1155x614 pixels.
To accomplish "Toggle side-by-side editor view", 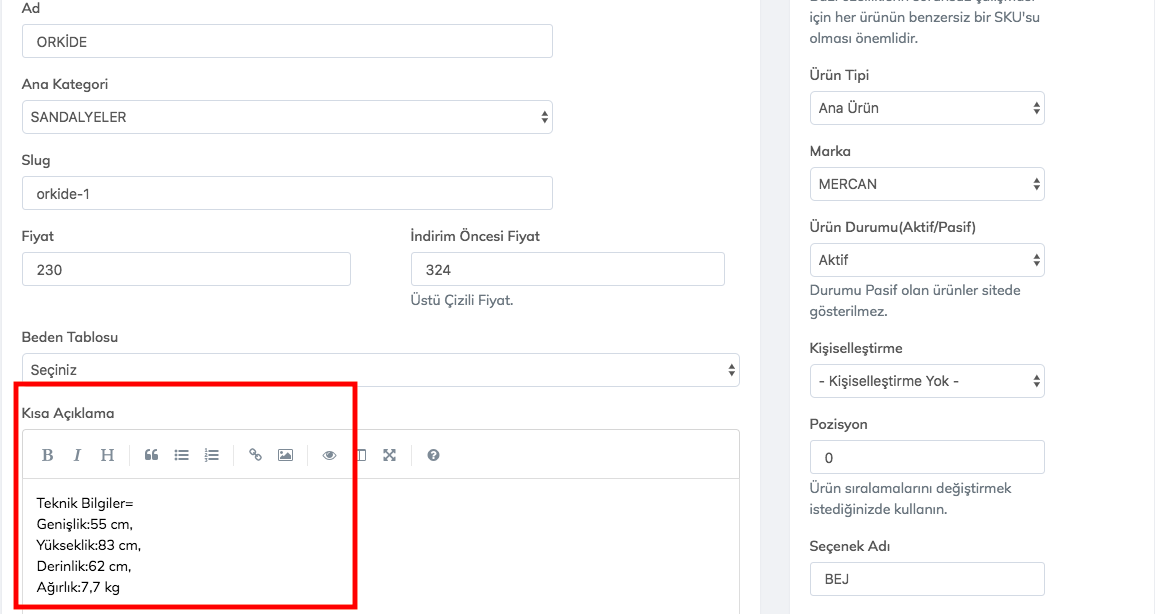I will click(361, 455).
